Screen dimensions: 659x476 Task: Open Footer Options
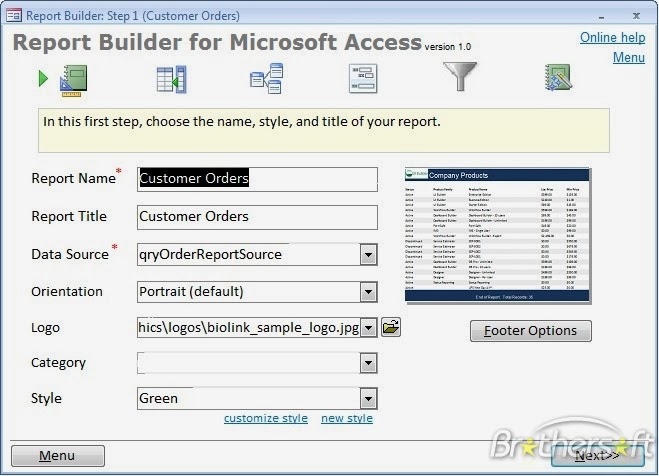(x=530, y=331)
